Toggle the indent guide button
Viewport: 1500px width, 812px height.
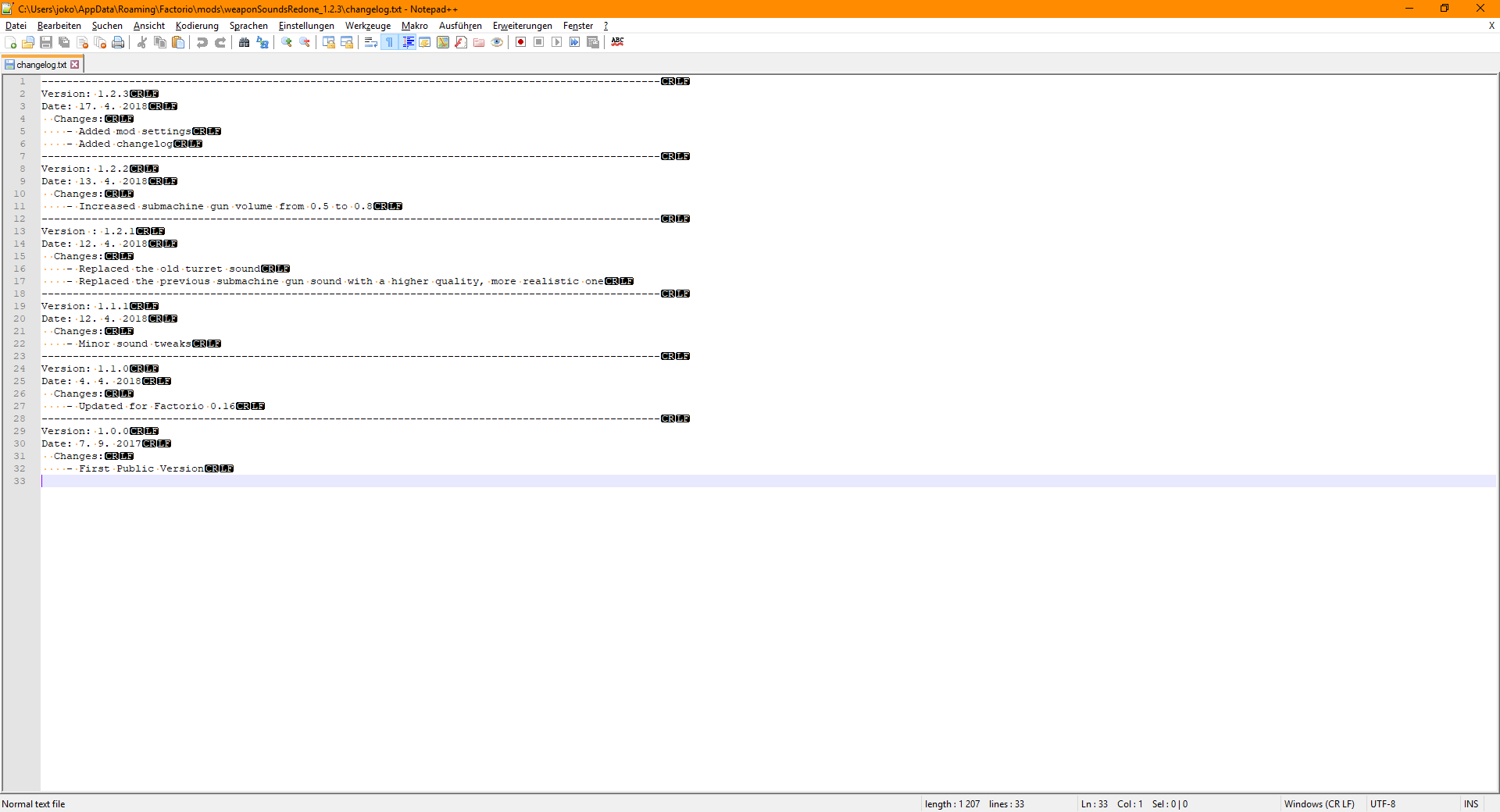(407, 42)
